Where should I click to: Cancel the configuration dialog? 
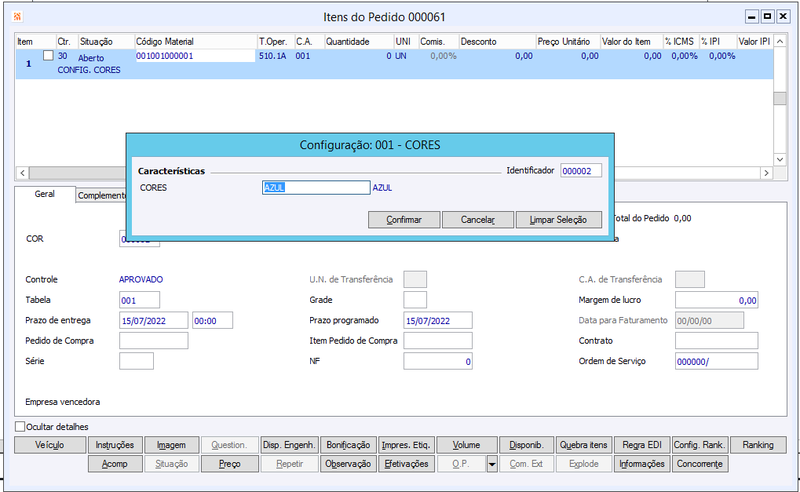pos(478,220)
